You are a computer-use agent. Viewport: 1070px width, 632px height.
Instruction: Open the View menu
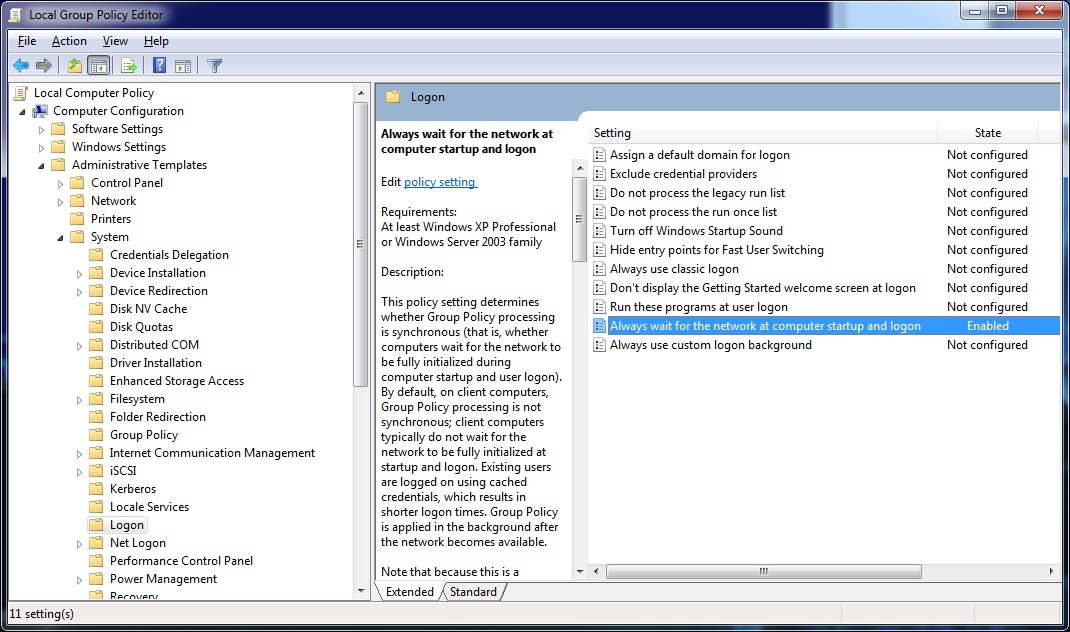point(115,41)
